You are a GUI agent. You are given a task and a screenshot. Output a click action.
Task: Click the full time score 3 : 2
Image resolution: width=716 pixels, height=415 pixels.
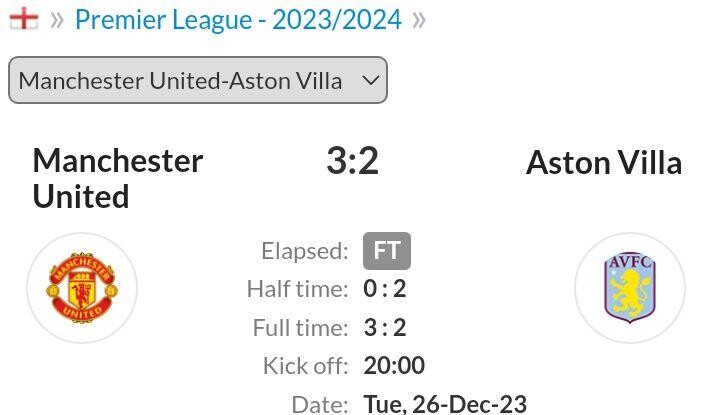(x=384, y=328)
